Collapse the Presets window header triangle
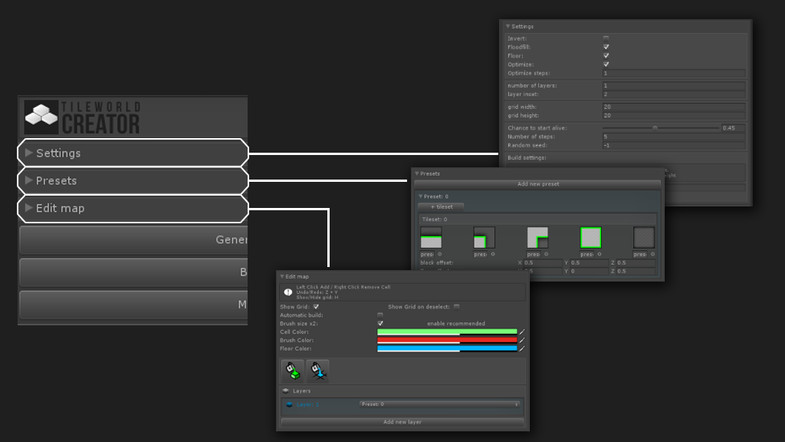 pyautogui.click(x=417, y=173)
